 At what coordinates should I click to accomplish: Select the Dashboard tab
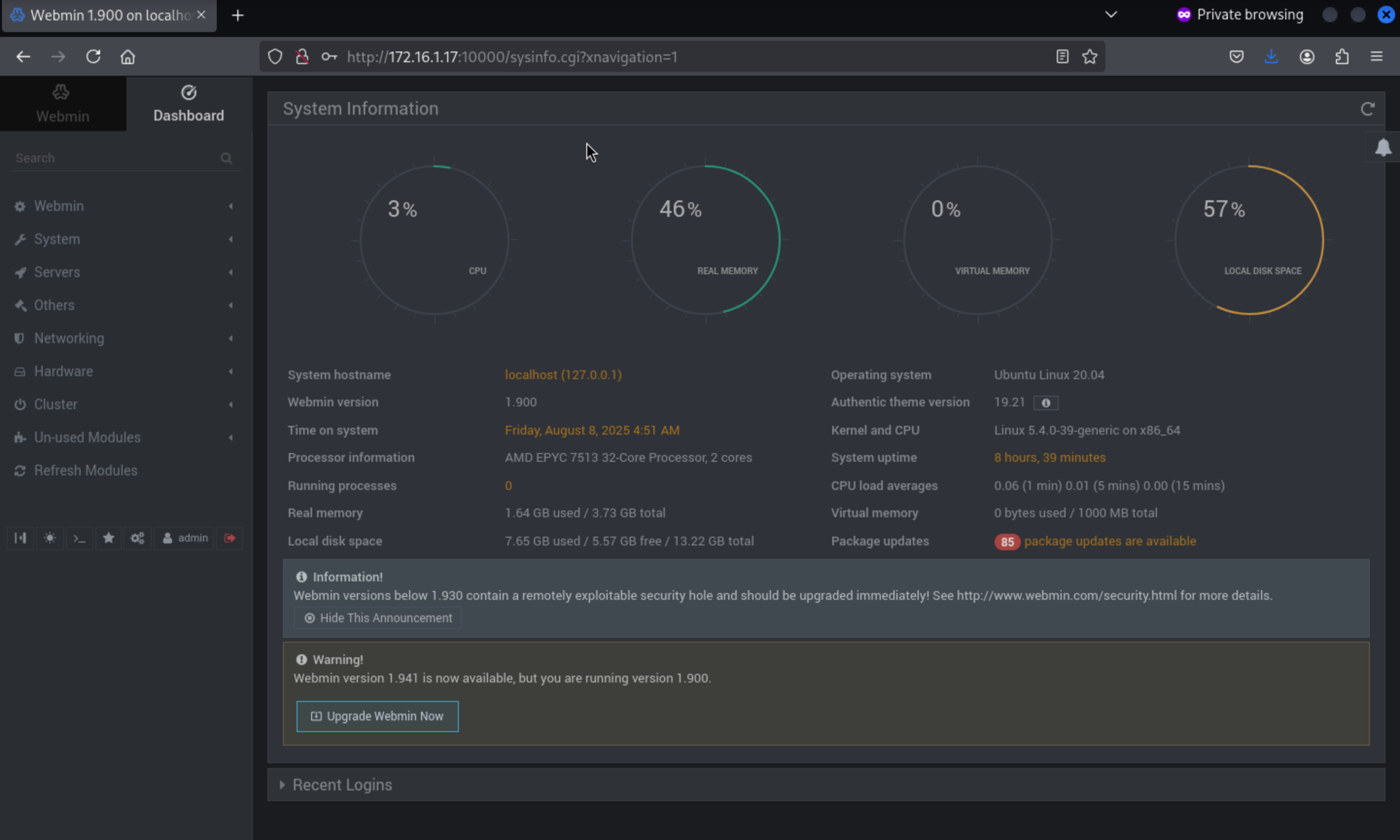click(189, 104)
